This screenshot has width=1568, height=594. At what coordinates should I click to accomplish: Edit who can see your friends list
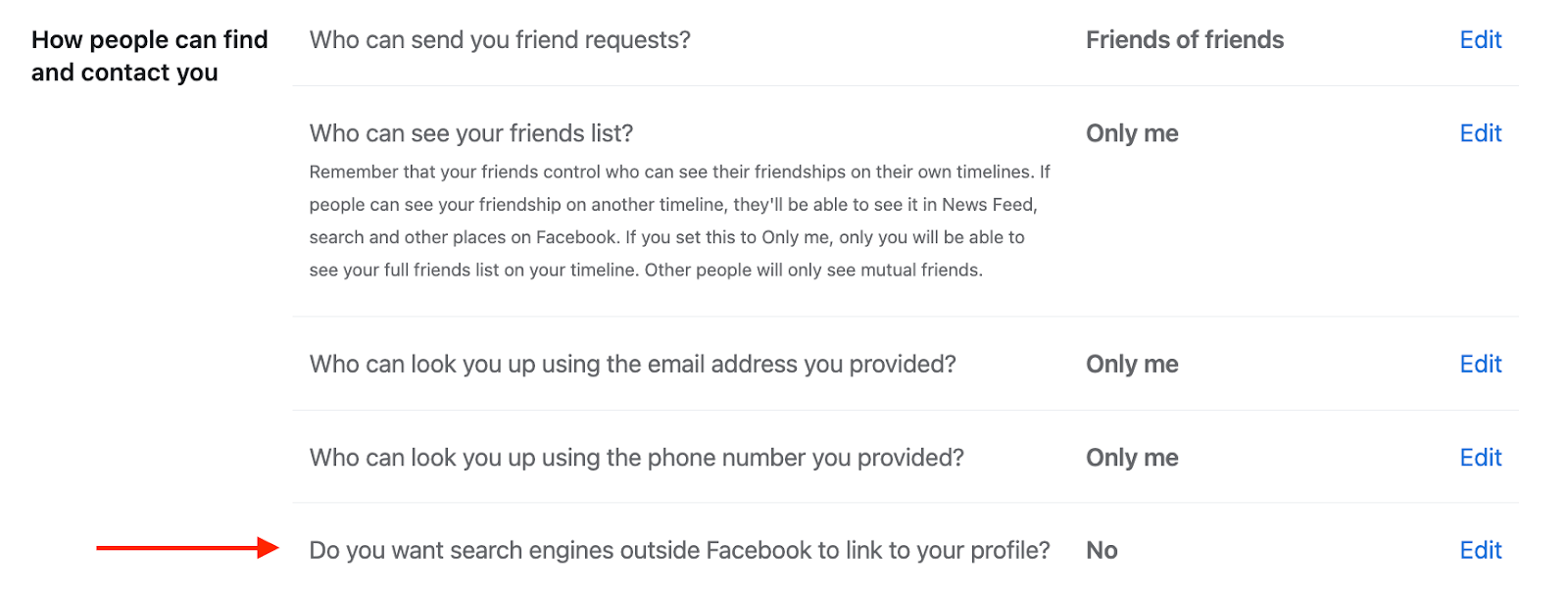coord(1480,133)
